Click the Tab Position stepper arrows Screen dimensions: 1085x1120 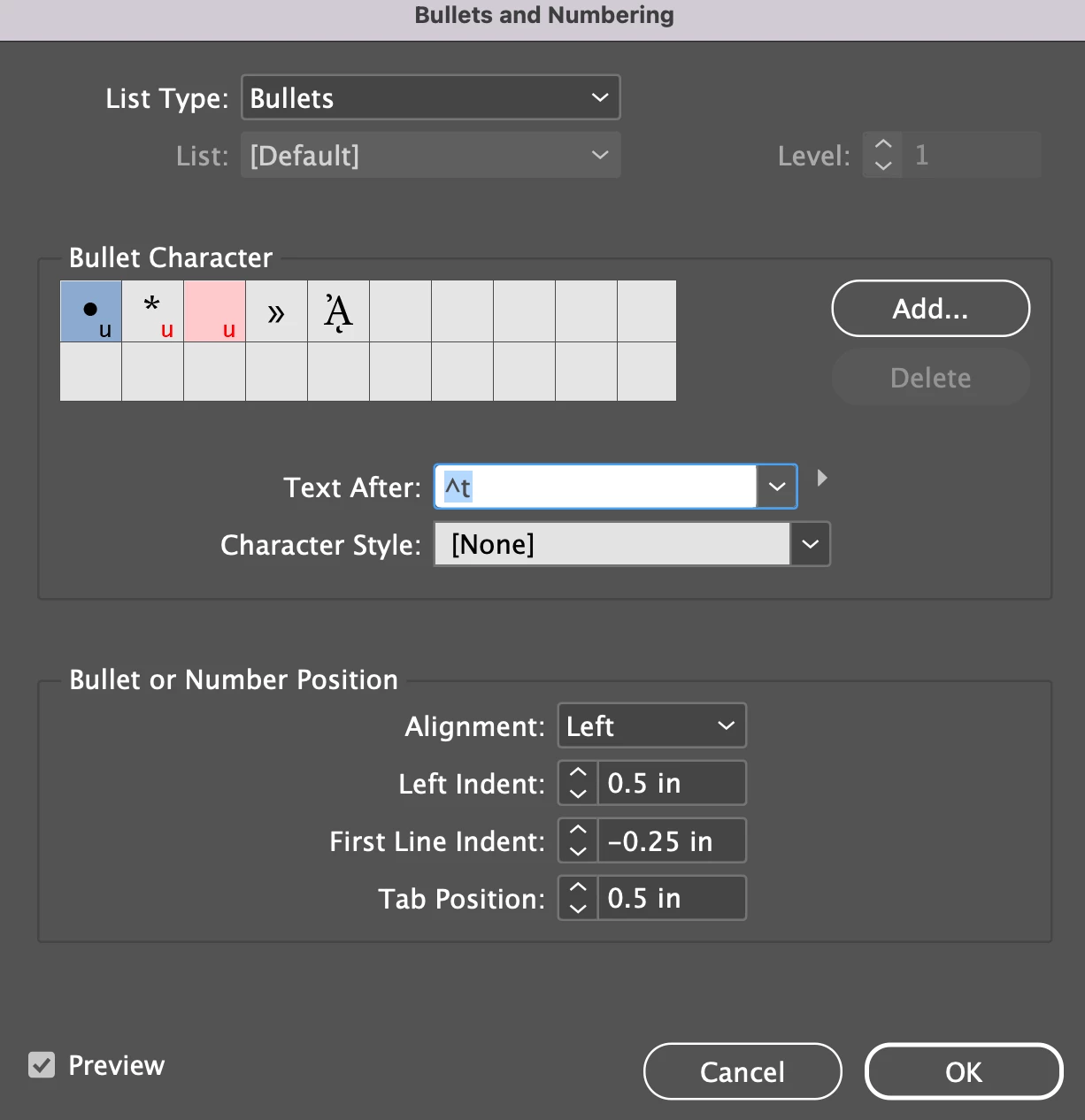pyautogui.click(x=578, y=898)
